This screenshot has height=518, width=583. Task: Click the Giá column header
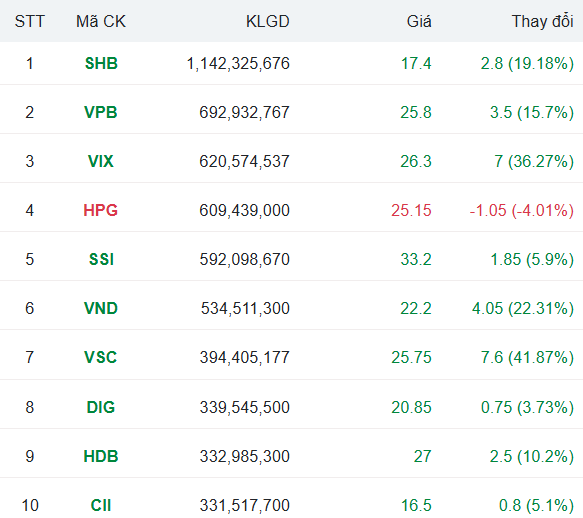pos(419,22)
